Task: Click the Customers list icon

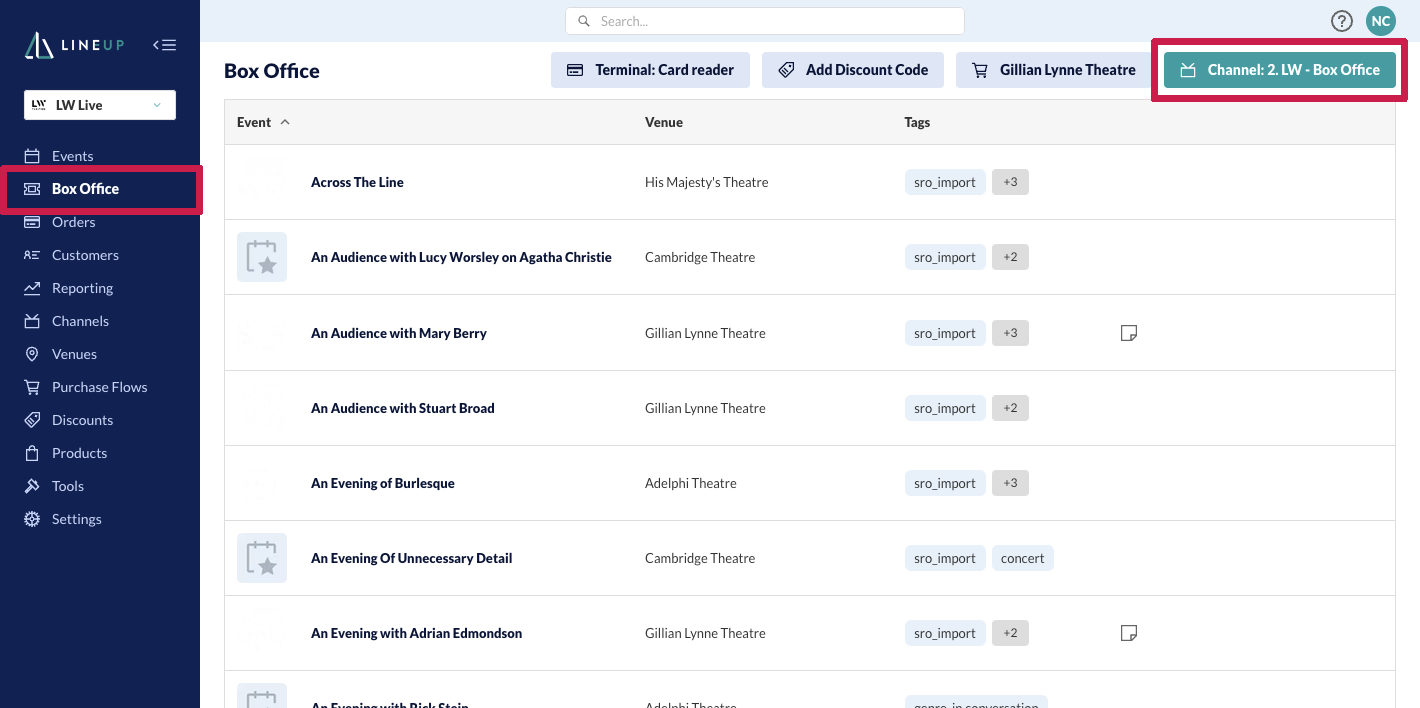Action: point(32,255)
